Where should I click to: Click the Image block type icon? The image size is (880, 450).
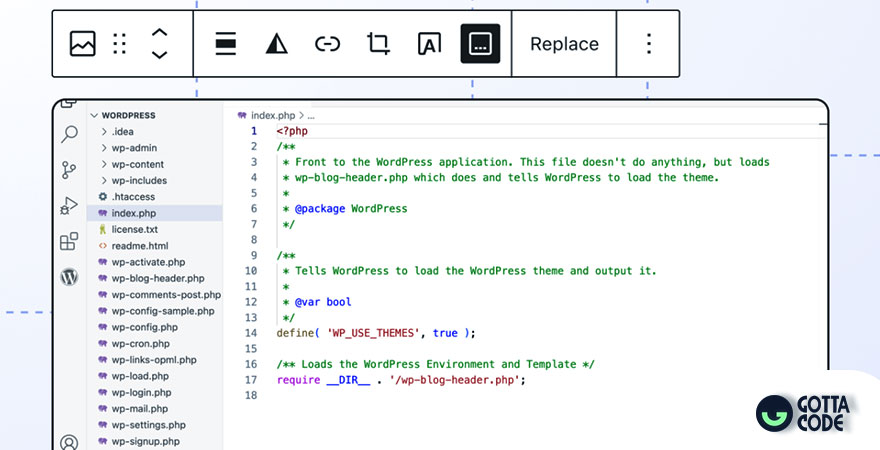point(82,44)
